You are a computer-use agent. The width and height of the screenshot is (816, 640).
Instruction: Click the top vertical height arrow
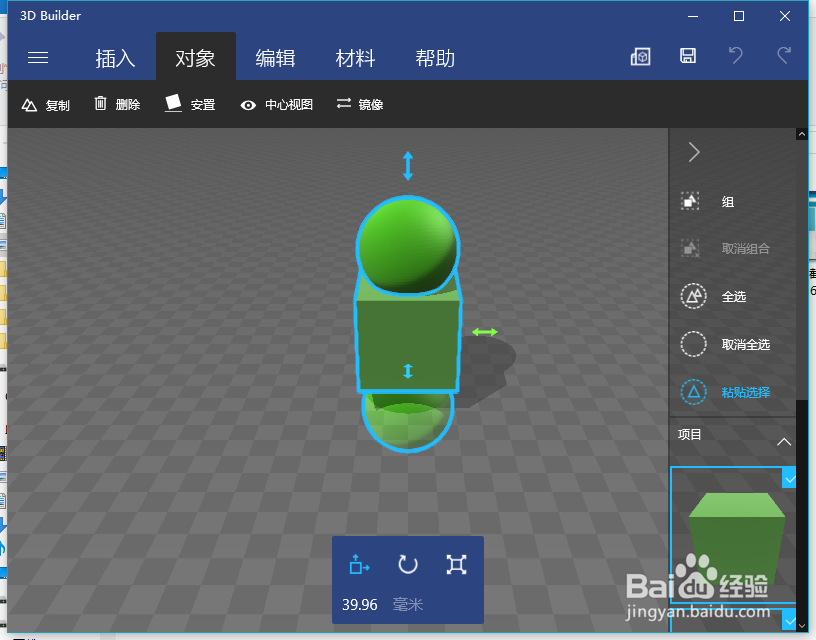408,166
